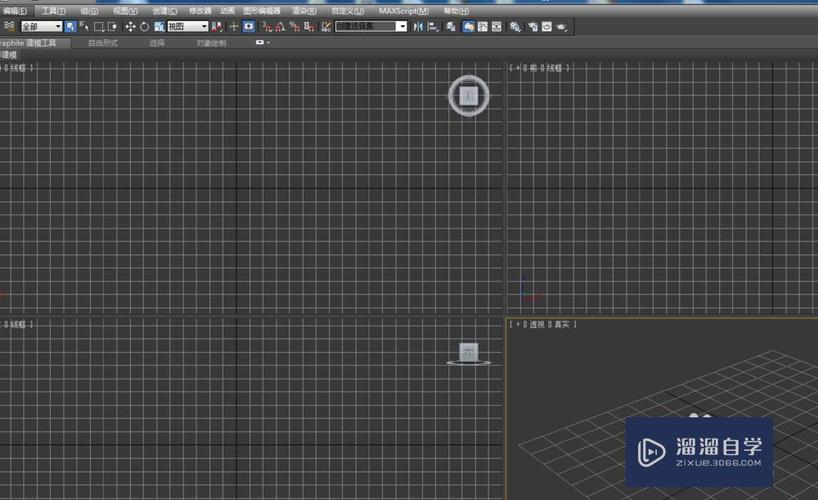818x500 pixels.
Task: Toggle Percent Snap on the toolbar
Action: 295,26
